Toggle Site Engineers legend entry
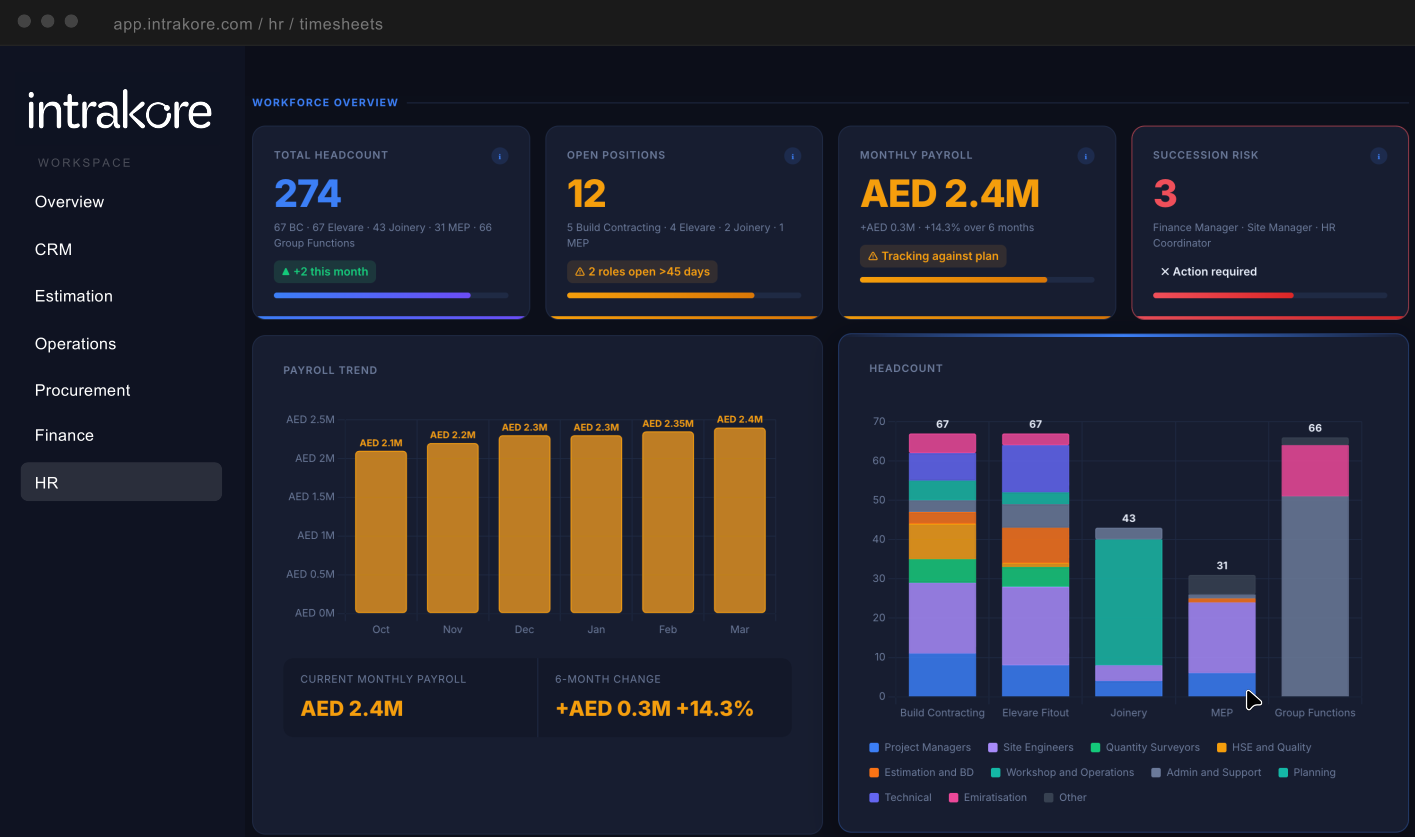Image resolution: width=1415 pixels, height=837 pixels. (x=1030, y=748)
